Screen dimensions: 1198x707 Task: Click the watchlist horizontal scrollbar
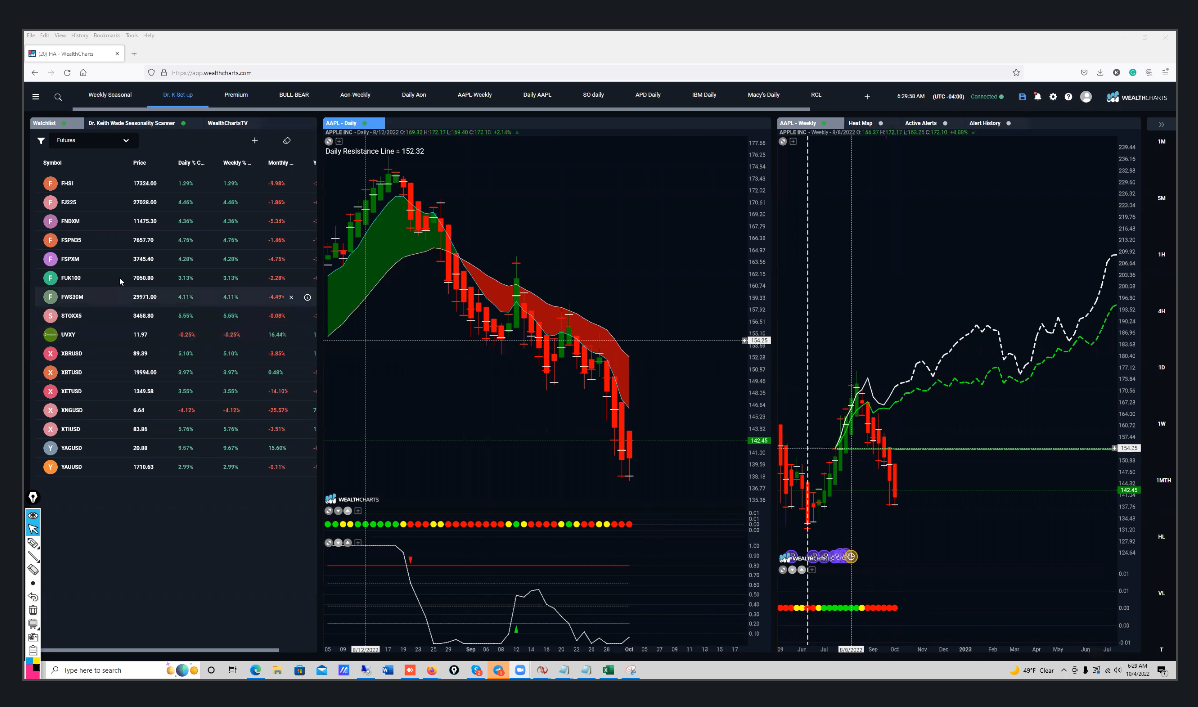click(160, 650)
